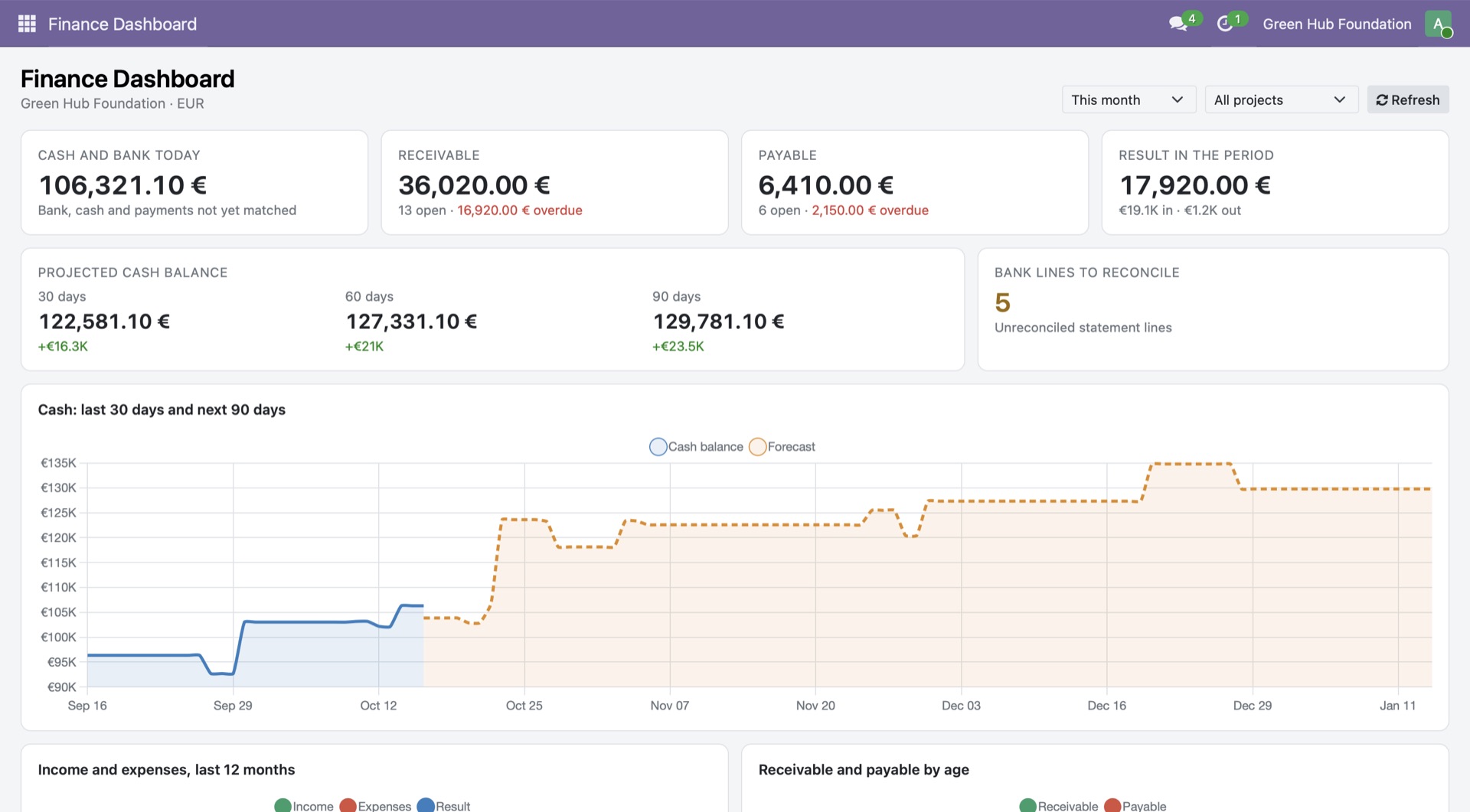Click the 6,410.00 € payable amount
The image size is (1470, 812).
tap(826, 185)
